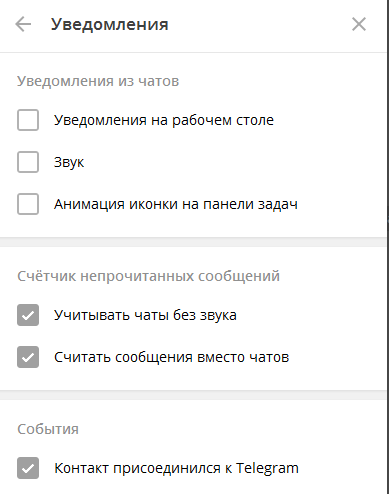Click the divider above Счётчик непрочитанных сообщений
This screenshot has width=389, height=494.
click(x=193, y=242)
